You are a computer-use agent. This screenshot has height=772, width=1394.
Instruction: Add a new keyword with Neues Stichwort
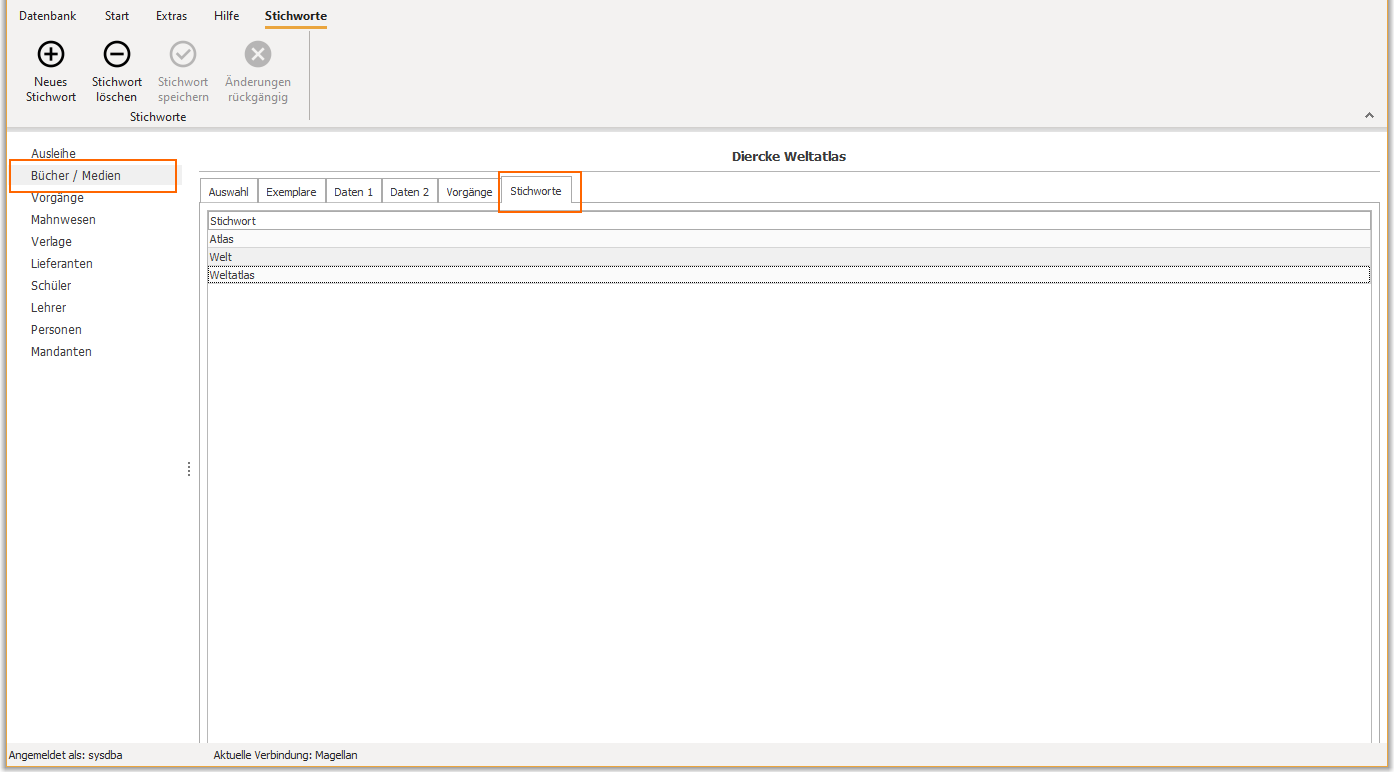pos(51,70)
